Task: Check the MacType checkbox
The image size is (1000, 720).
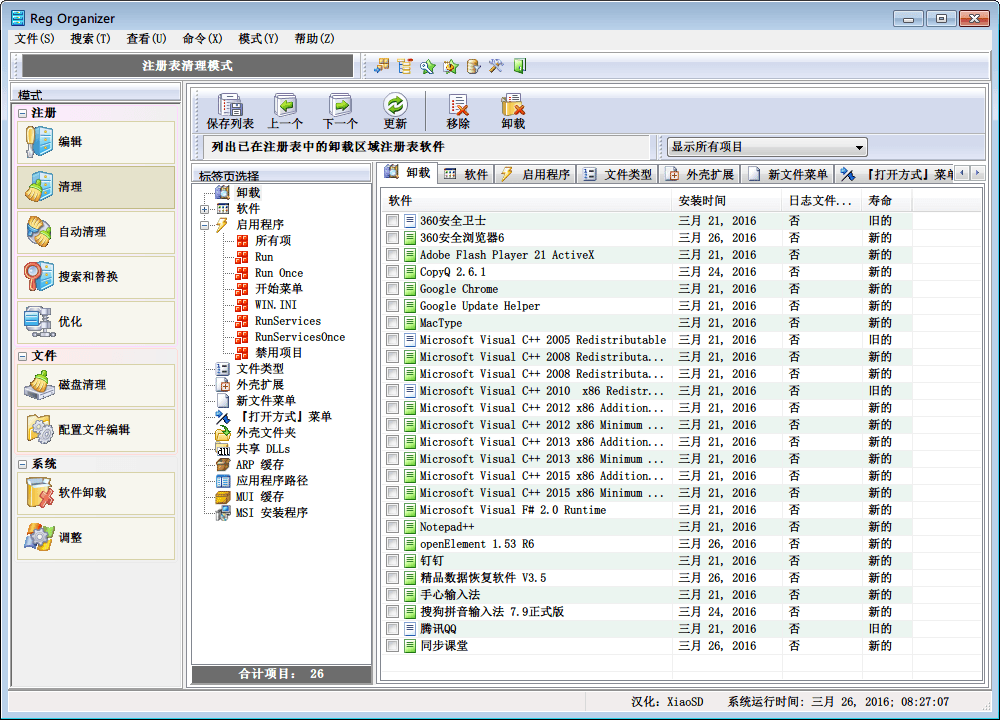Action: point(392,323)
